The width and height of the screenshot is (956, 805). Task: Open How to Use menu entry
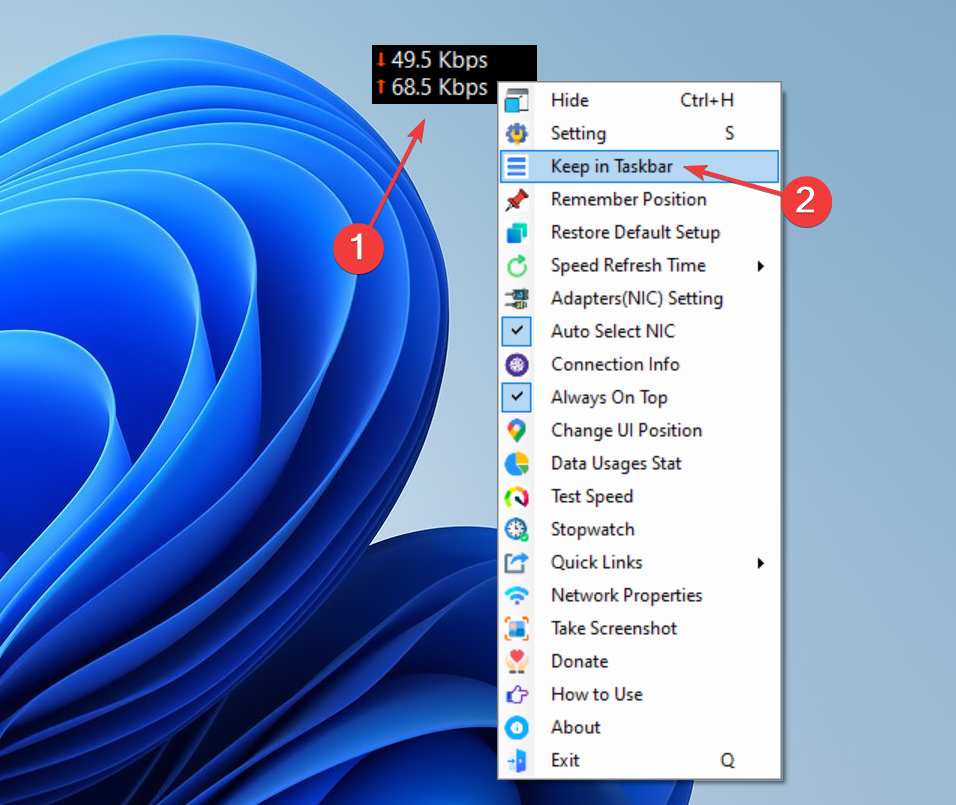point(640,694)
